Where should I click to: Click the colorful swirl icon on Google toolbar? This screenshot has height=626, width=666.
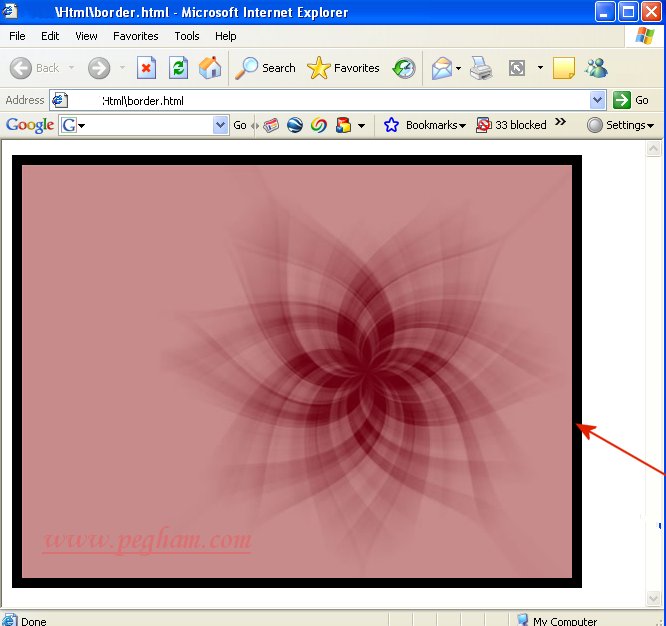coord(319,125)
